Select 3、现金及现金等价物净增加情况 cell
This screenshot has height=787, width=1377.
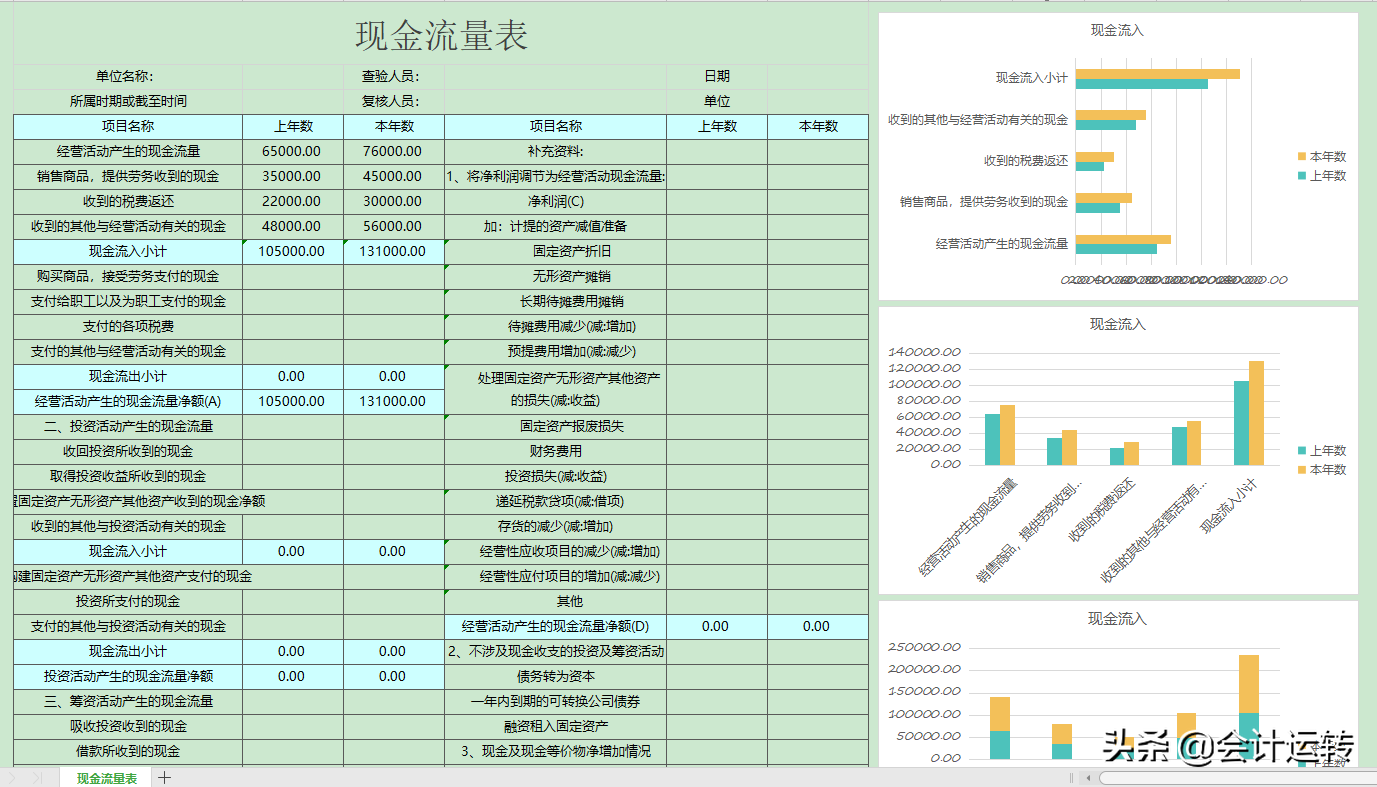[x=556, y=751]
